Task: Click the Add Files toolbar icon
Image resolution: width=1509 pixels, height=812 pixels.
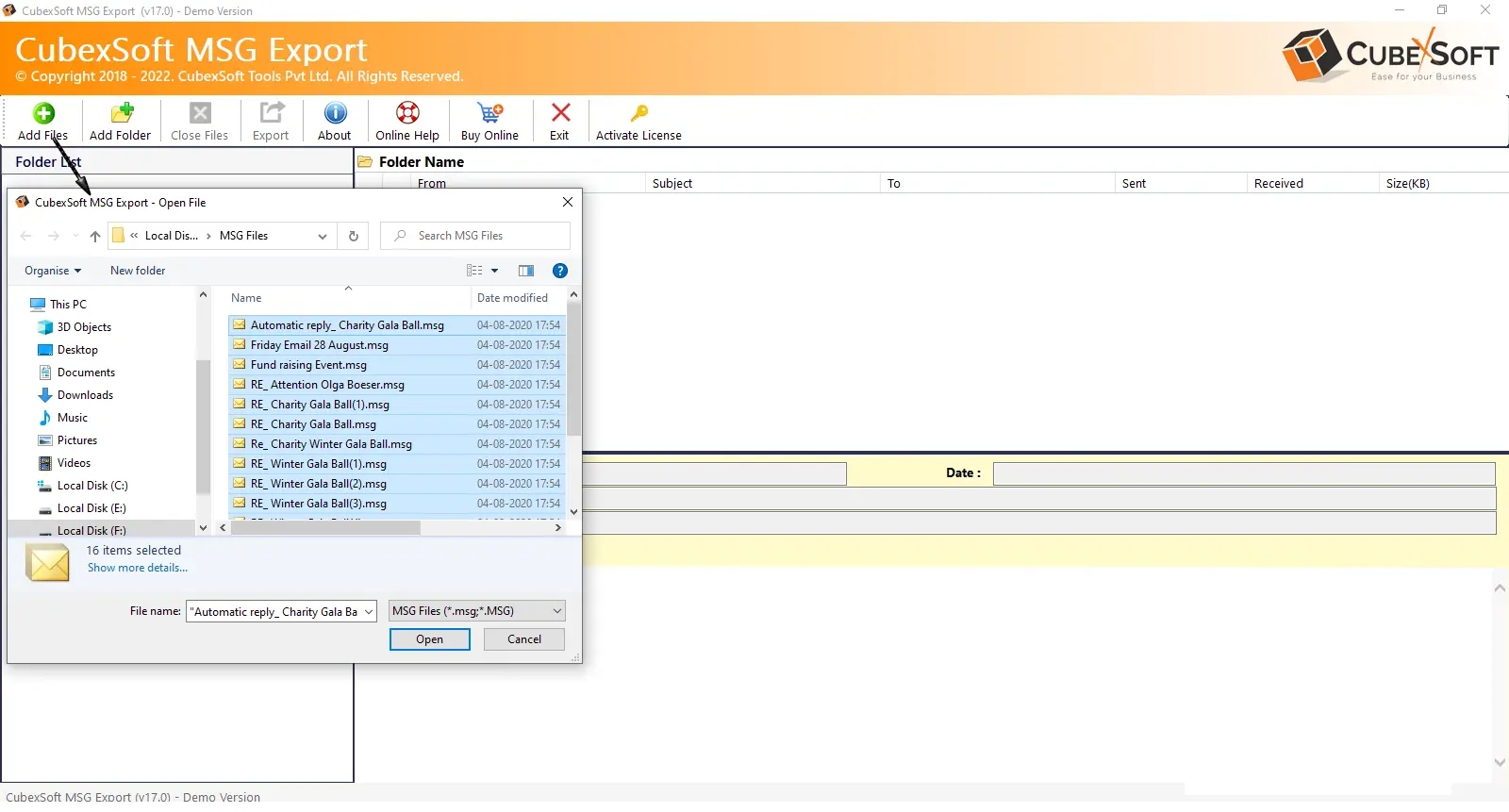Action: click(x=43, y=113)
